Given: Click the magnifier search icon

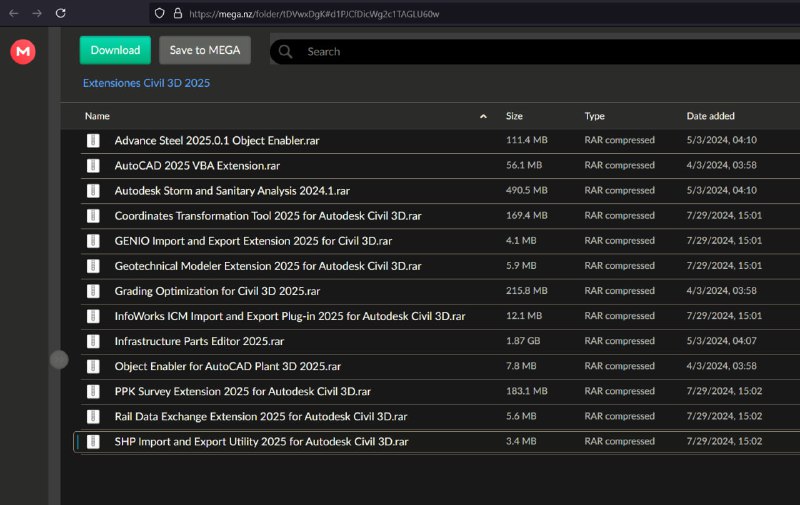Looking at the screenshot, I should [286, 52].
